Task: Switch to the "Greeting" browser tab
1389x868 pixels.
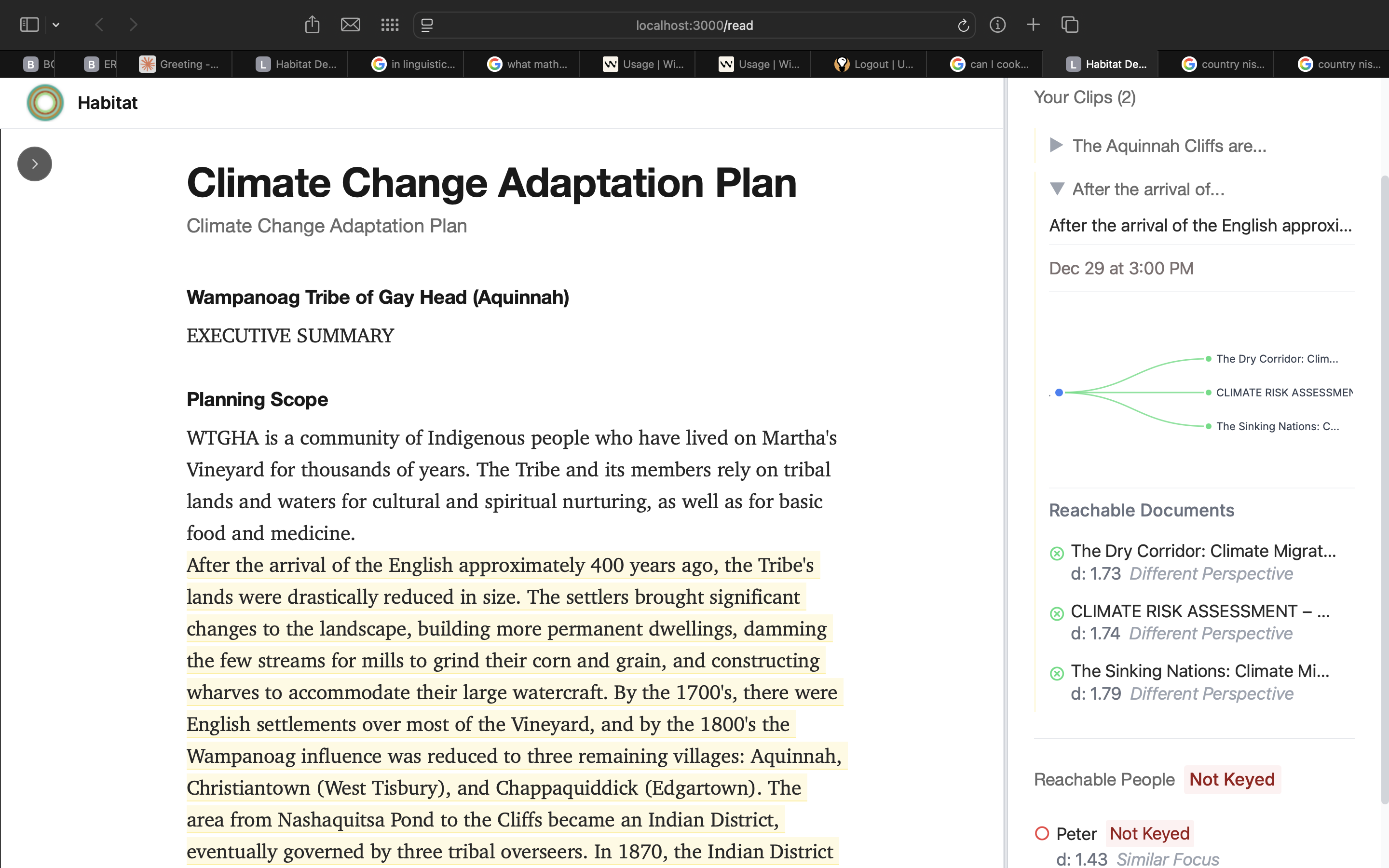Action: click(x=179, y=64)
